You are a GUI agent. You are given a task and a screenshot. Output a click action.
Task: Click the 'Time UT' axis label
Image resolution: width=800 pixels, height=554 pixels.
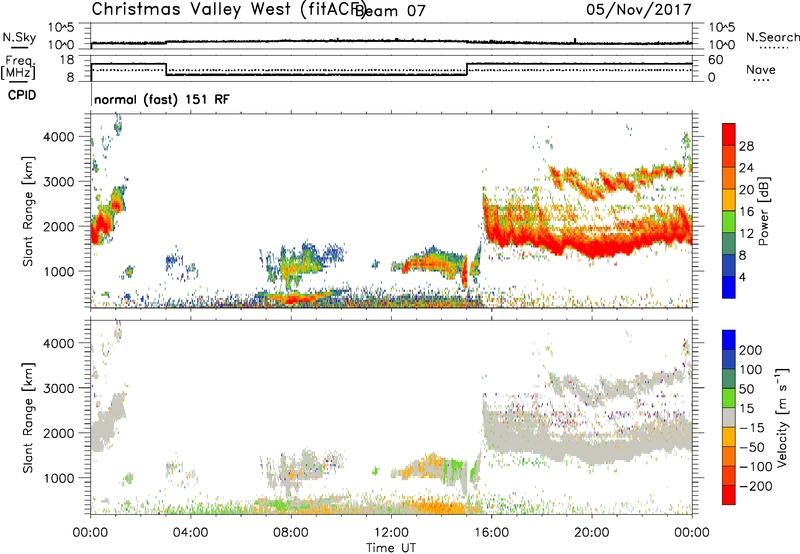pyautogui.click(x=391, y=547)
